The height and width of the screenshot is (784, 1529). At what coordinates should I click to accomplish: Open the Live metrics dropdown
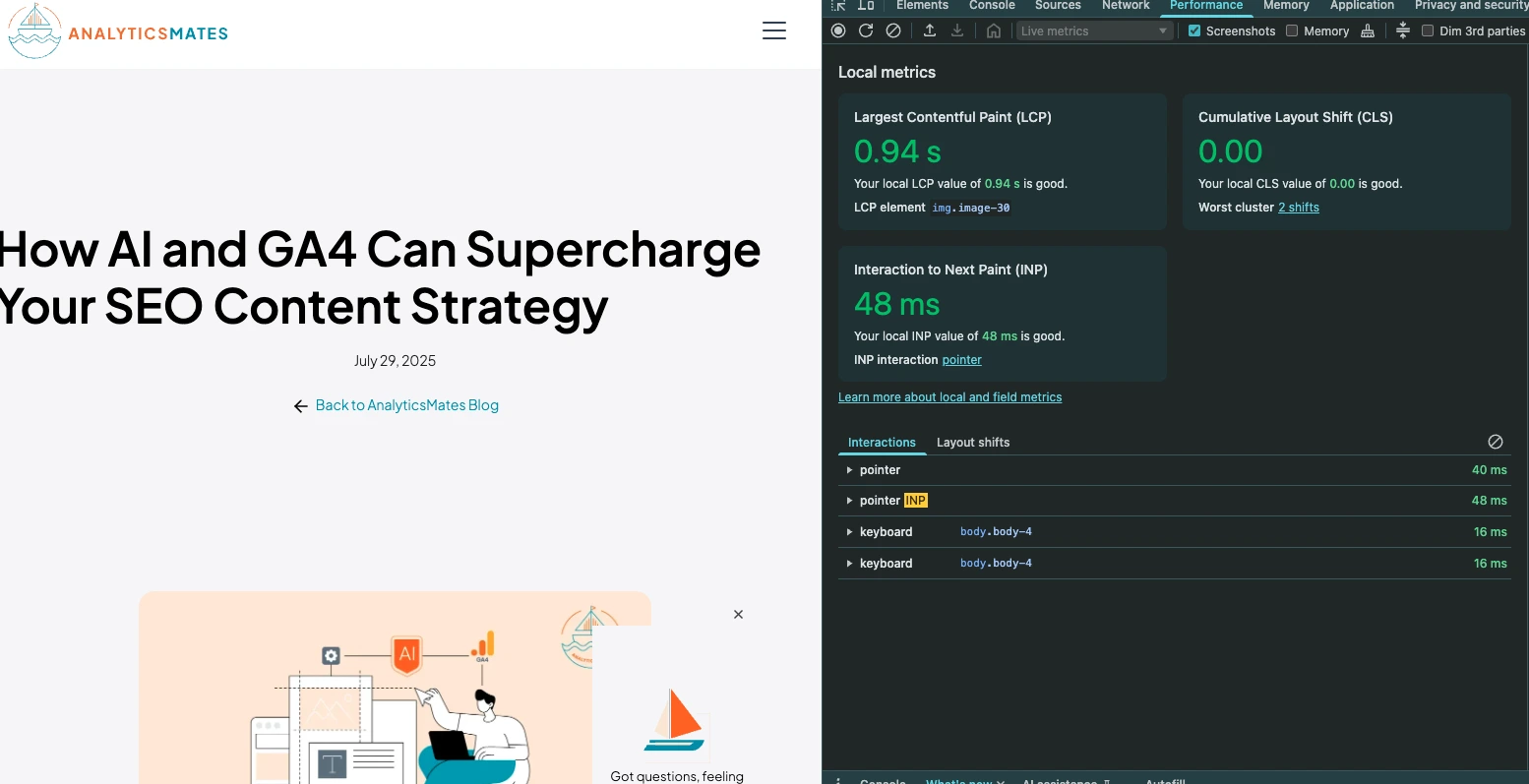pos(1094,30)
